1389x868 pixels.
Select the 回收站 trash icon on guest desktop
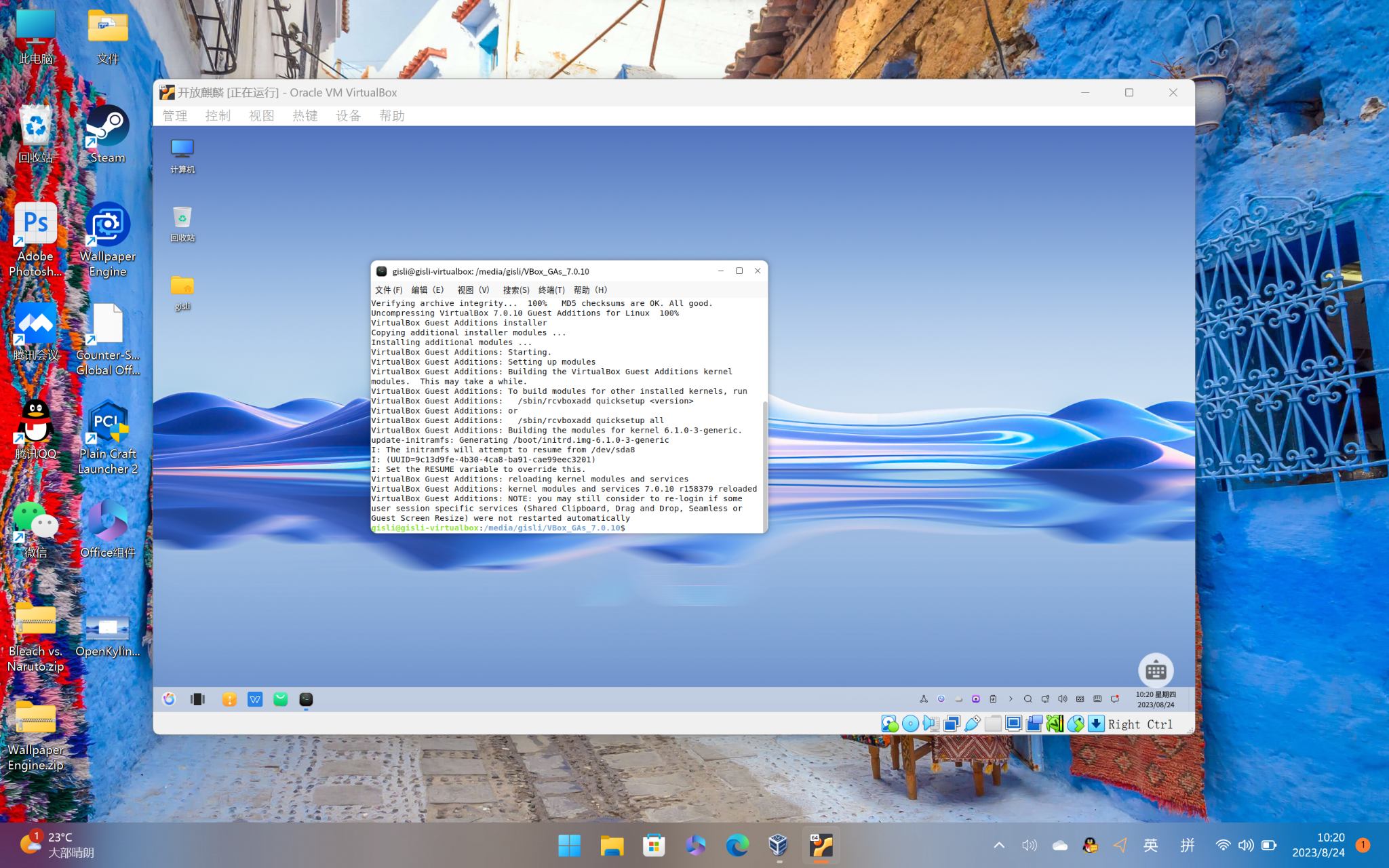pyautogui.click(x=182, y=224)
